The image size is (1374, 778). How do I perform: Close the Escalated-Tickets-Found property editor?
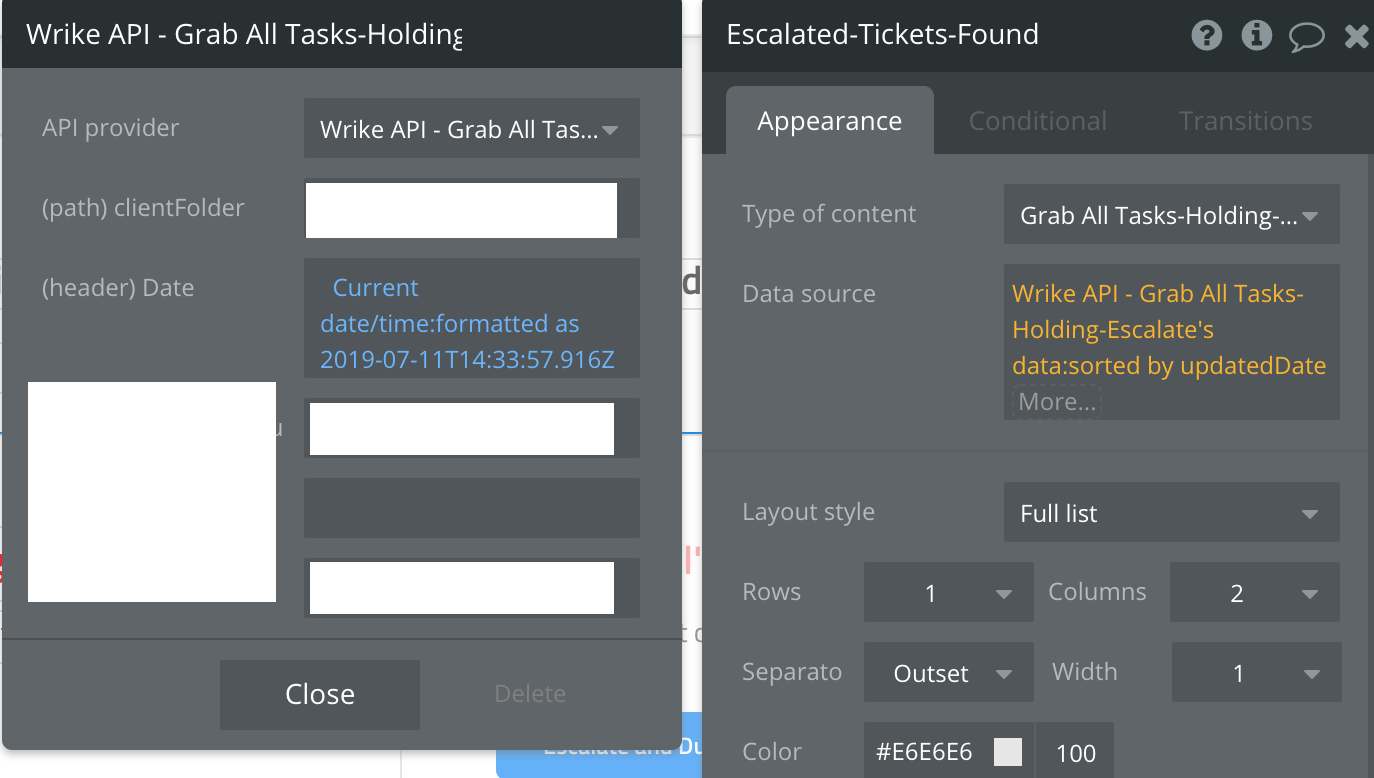click(1357, 37)
